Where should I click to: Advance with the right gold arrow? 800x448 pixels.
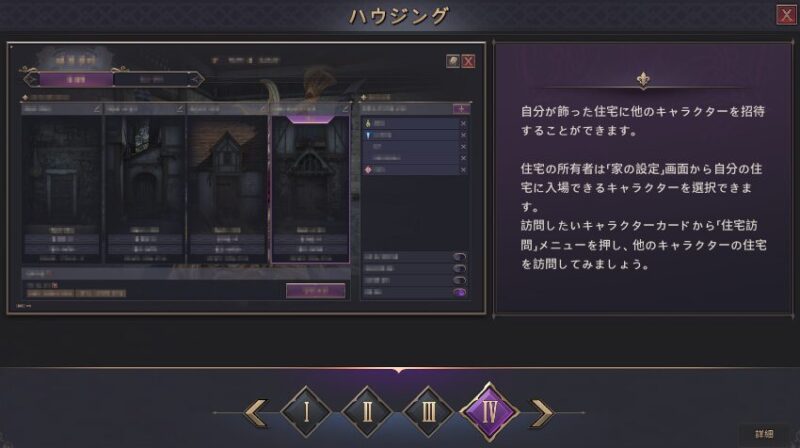[x=542, y=412]
